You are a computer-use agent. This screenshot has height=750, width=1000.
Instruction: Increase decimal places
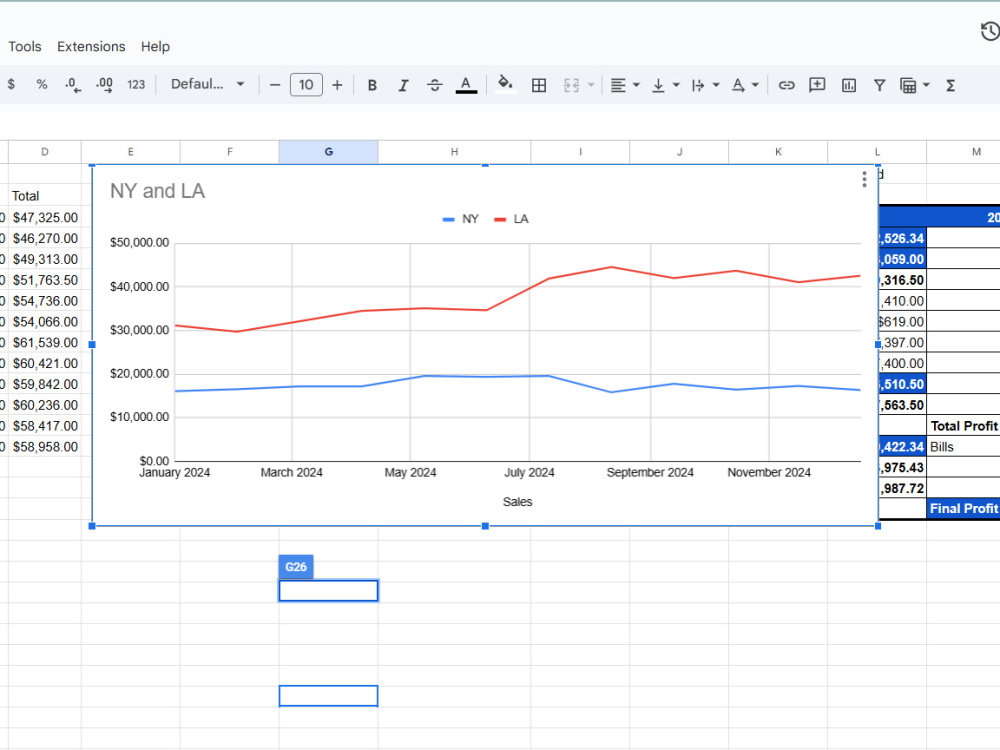pos(104,84)
